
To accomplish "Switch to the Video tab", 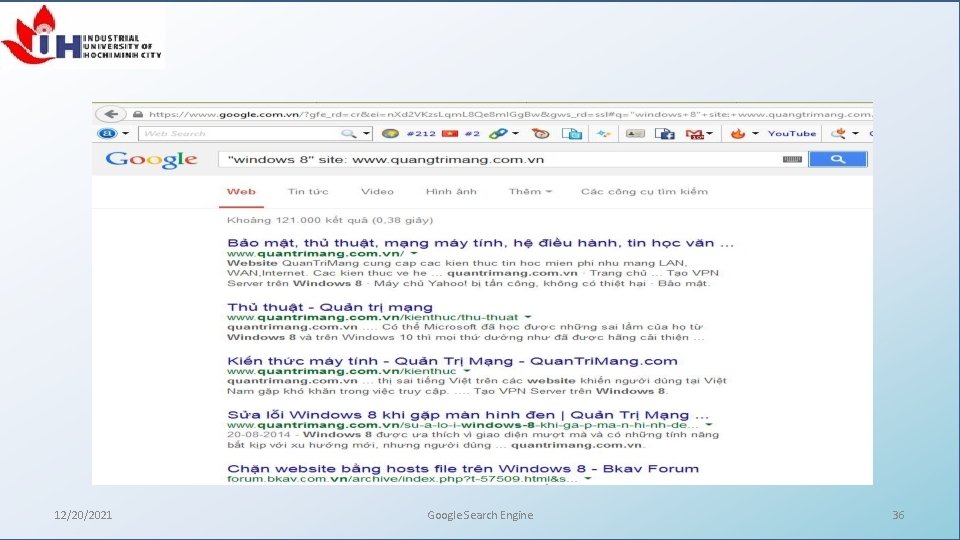I will coord(377,192).
